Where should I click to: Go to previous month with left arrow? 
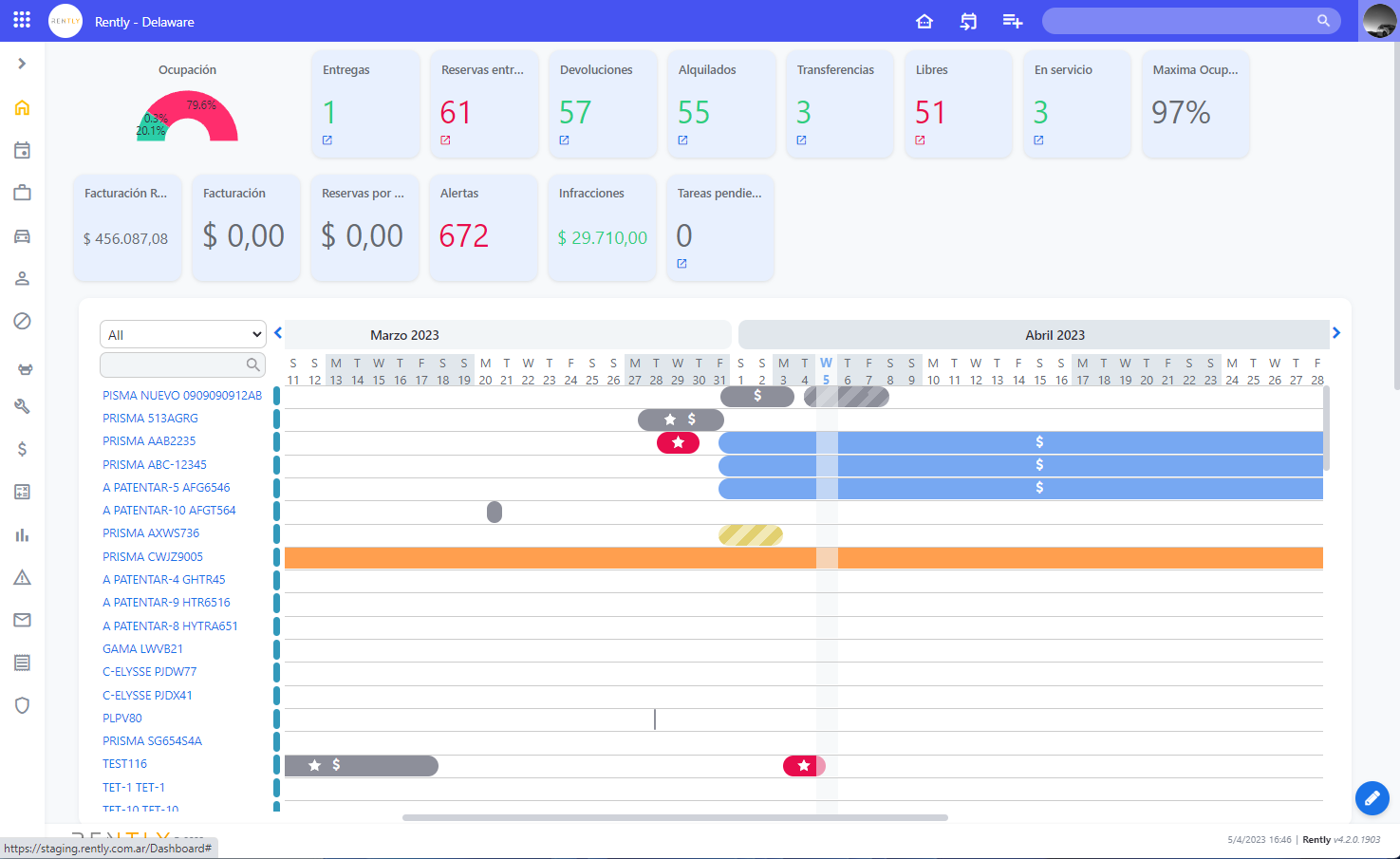click(278, 333)
